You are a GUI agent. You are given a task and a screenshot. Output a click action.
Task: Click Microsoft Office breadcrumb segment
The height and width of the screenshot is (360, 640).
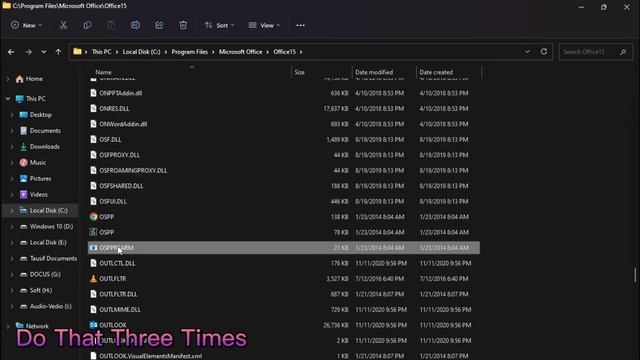[x=240, y=52]
